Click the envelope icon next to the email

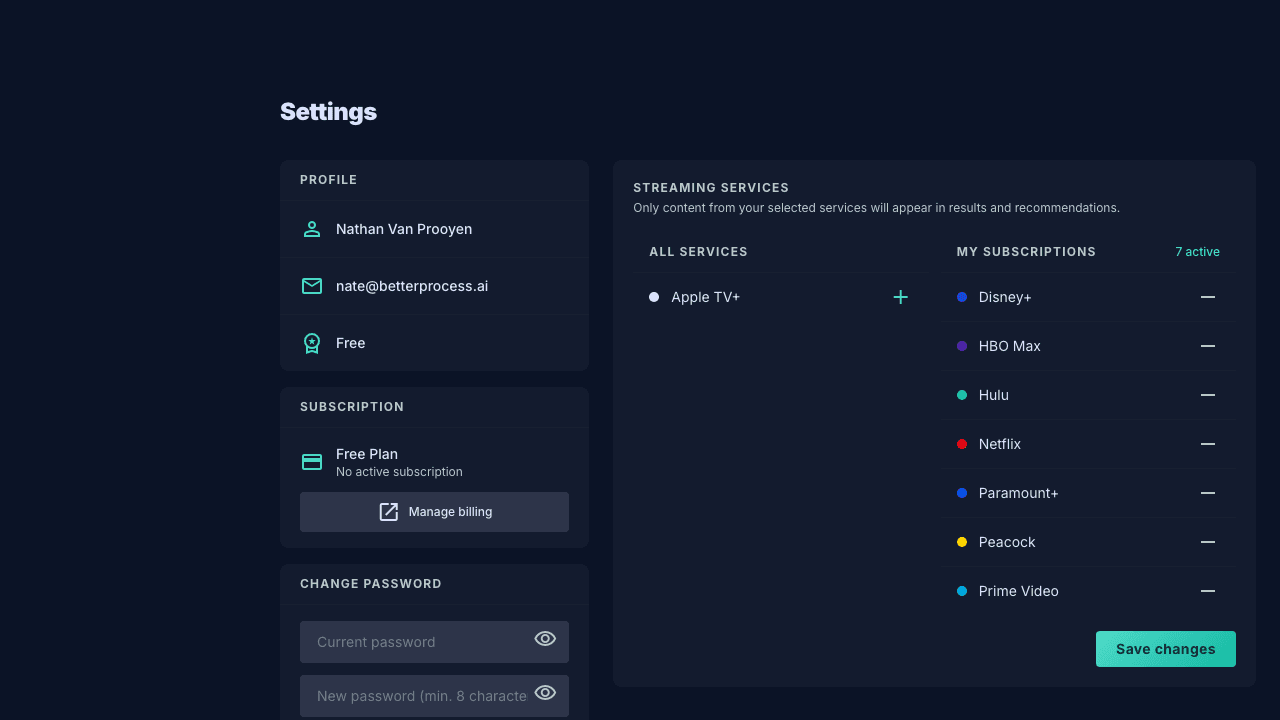(x=311, y=286)
